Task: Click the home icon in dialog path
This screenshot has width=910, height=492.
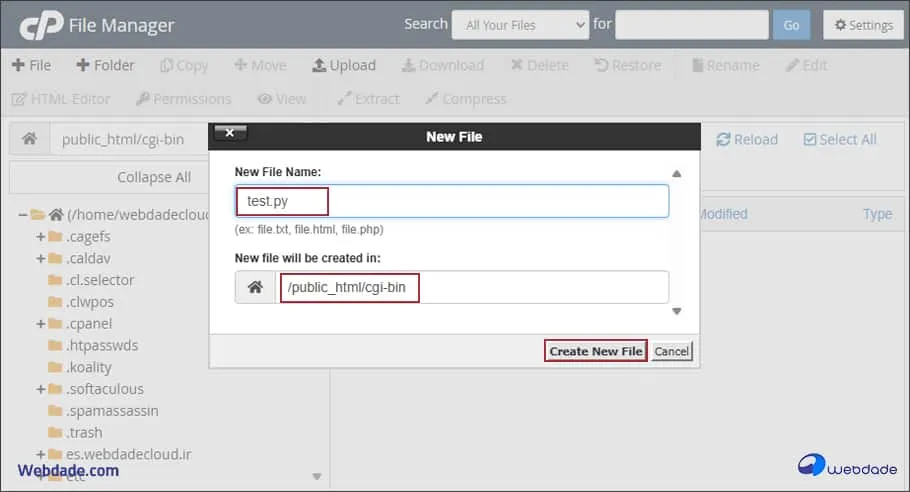Action: 255,288
